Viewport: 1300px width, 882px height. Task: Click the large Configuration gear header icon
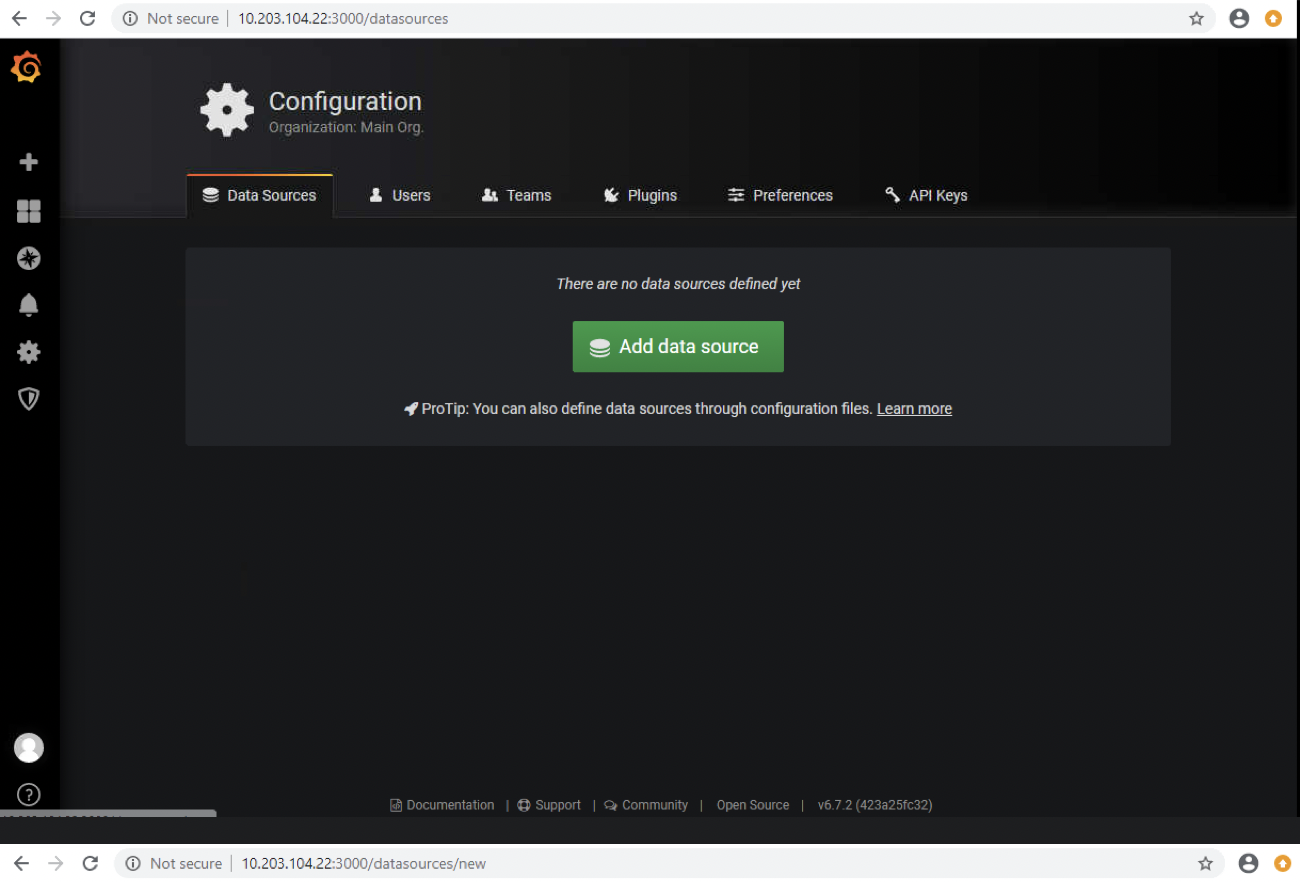pos(227,110)
